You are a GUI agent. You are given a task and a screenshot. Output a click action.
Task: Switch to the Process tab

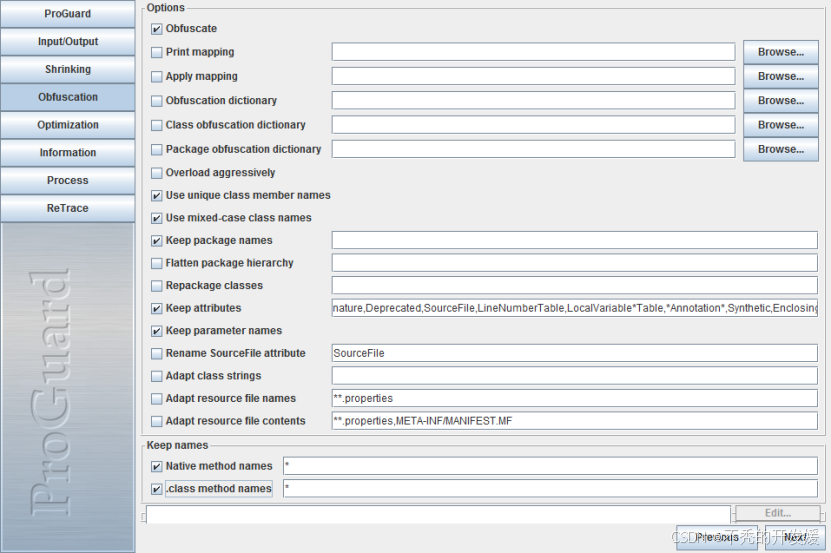point(67,180)
